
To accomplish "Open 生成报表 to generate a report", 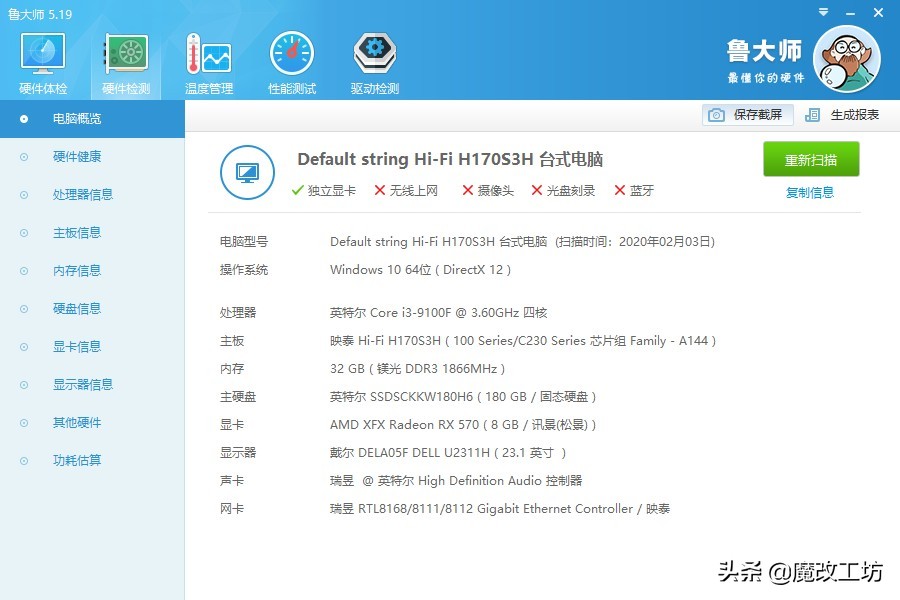I will tap(855, 114).
